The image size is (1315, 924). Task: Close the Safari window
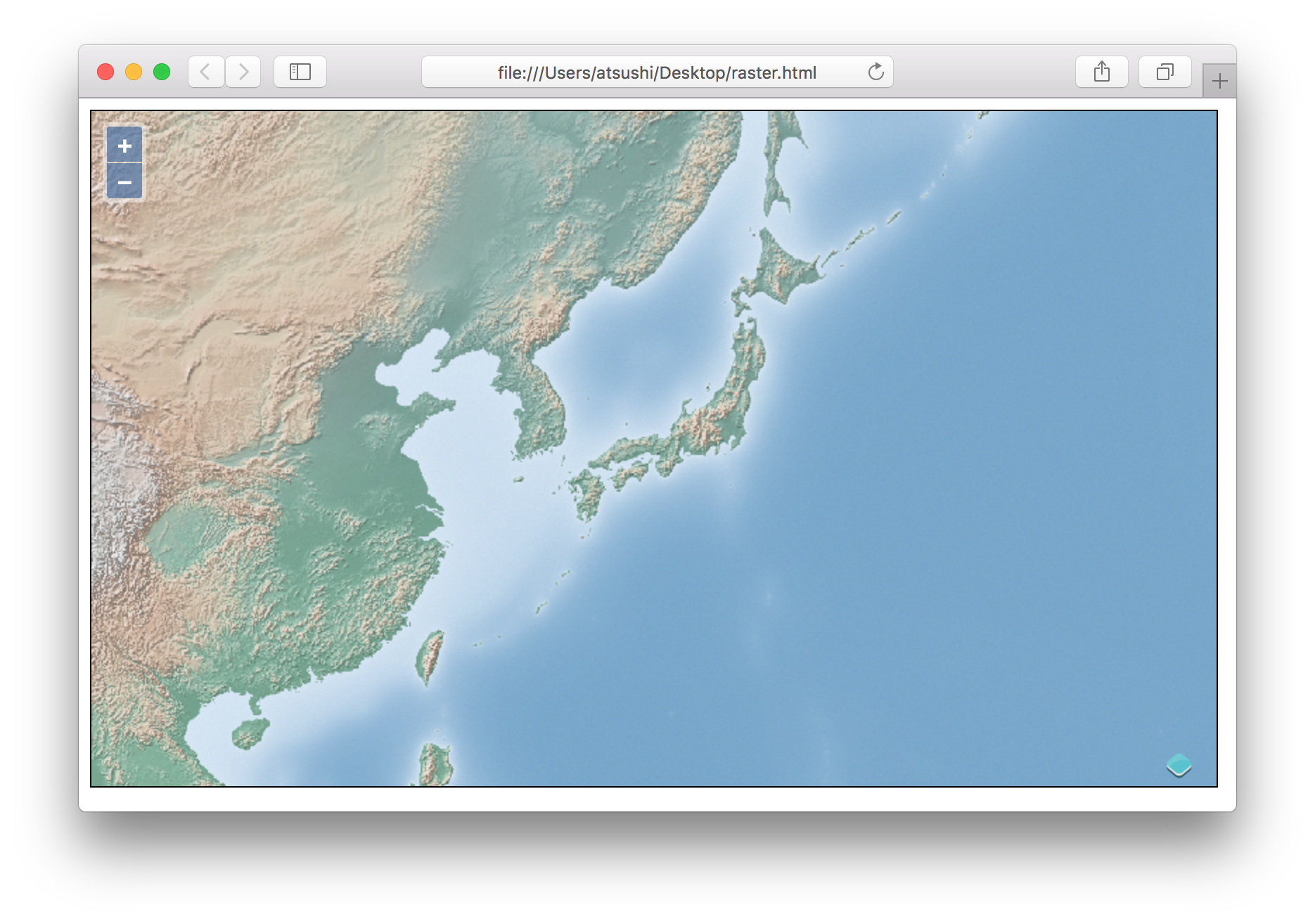click(105, 72)
